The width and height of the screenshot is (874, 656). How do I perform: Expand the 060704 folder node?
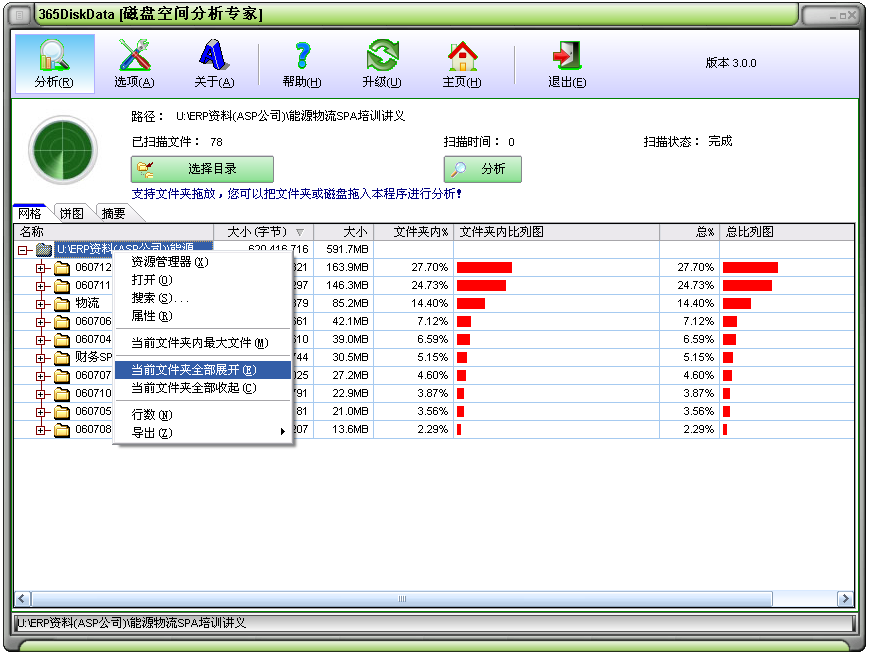pyautogui.click(x=40, y=340)
